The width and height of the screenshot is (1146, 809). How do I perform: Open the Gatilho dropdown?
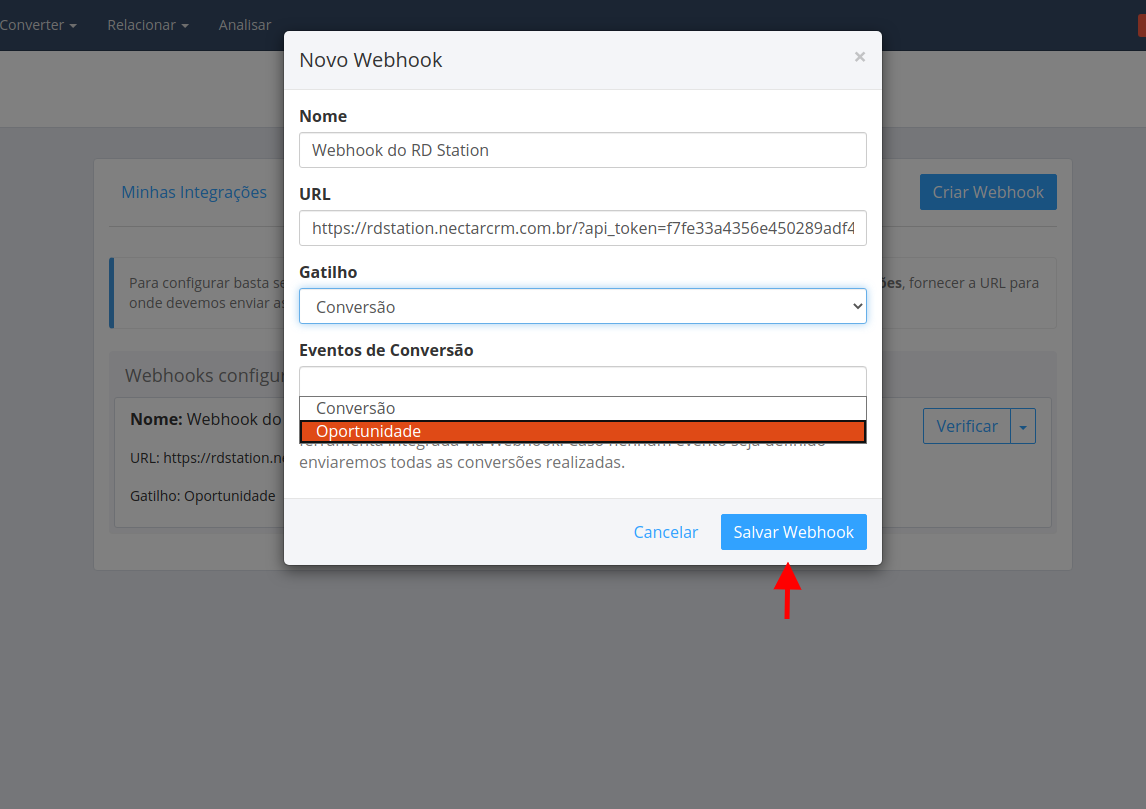click(x=583, y=306)
